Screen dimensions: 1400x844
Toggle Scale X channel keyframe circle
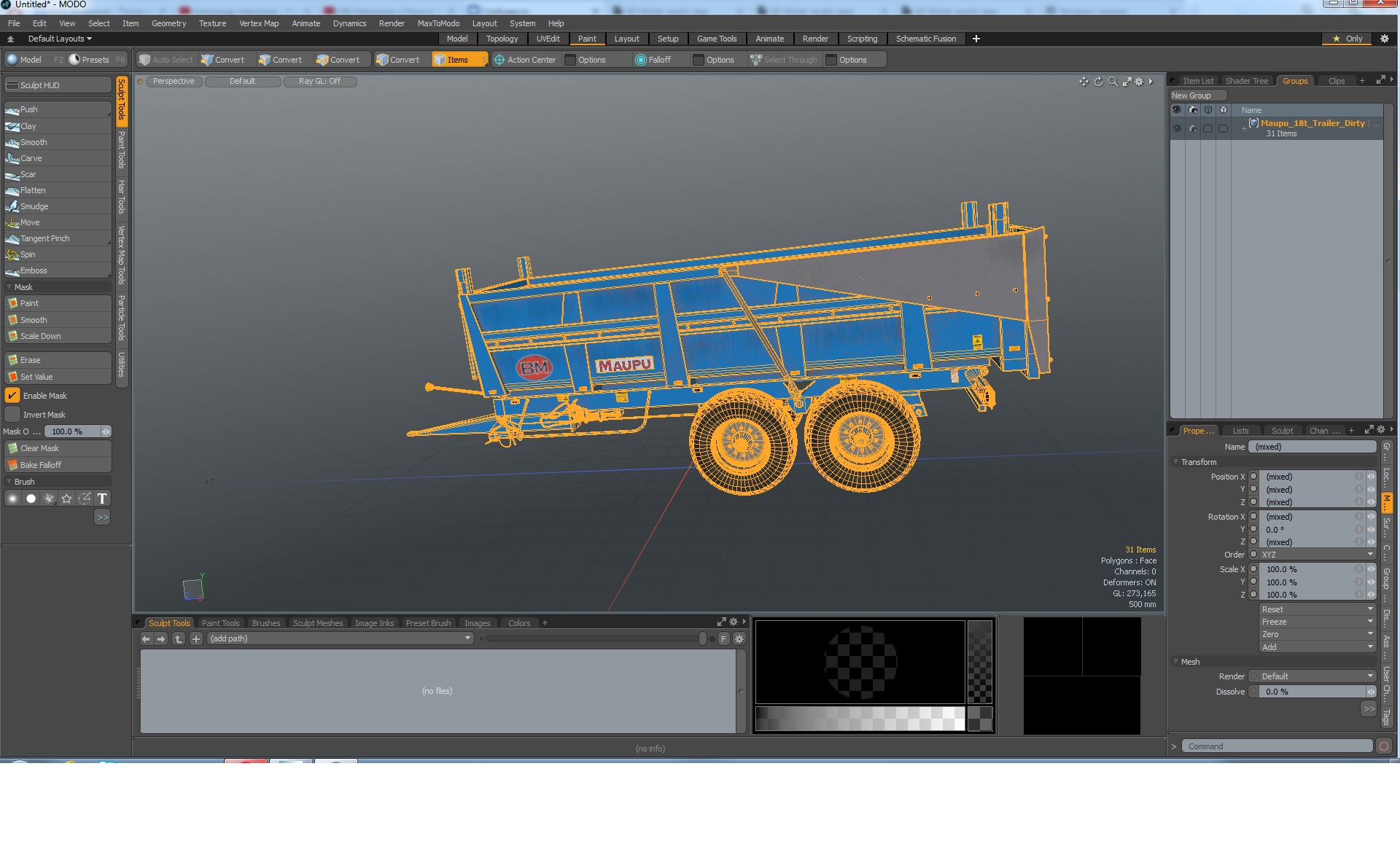point(1253,569)
